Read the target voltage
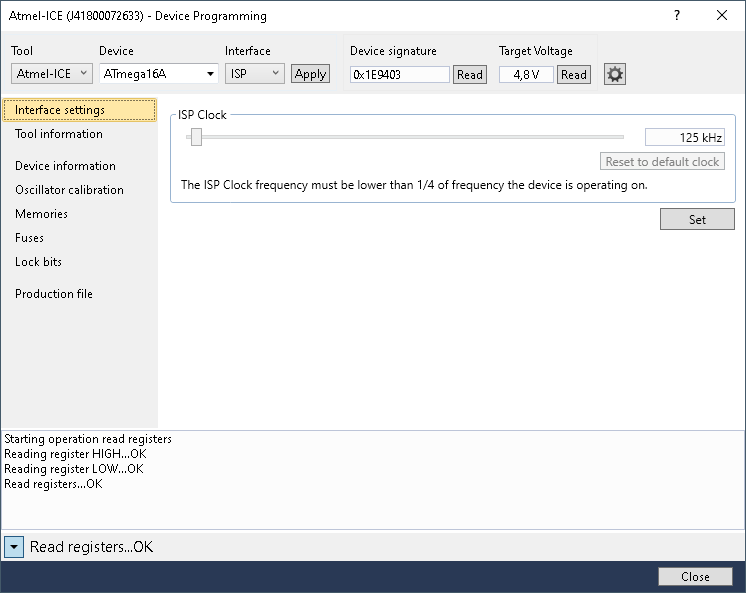Image resolution: width=746 pixels, height=593 pixels. [x=573, y=75]
